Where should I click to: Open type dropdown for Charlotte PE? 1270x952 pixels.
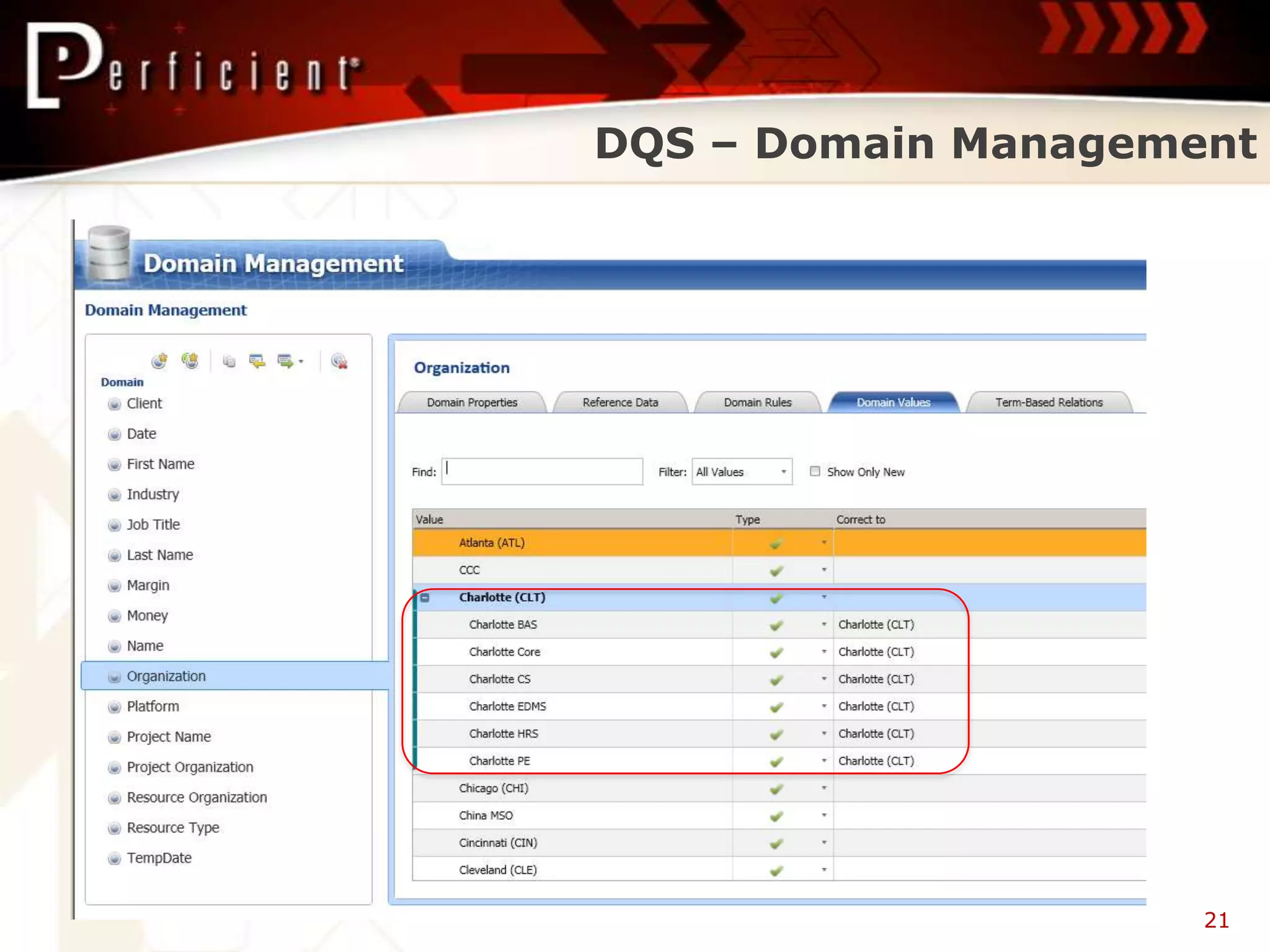[x=824, y=760]
